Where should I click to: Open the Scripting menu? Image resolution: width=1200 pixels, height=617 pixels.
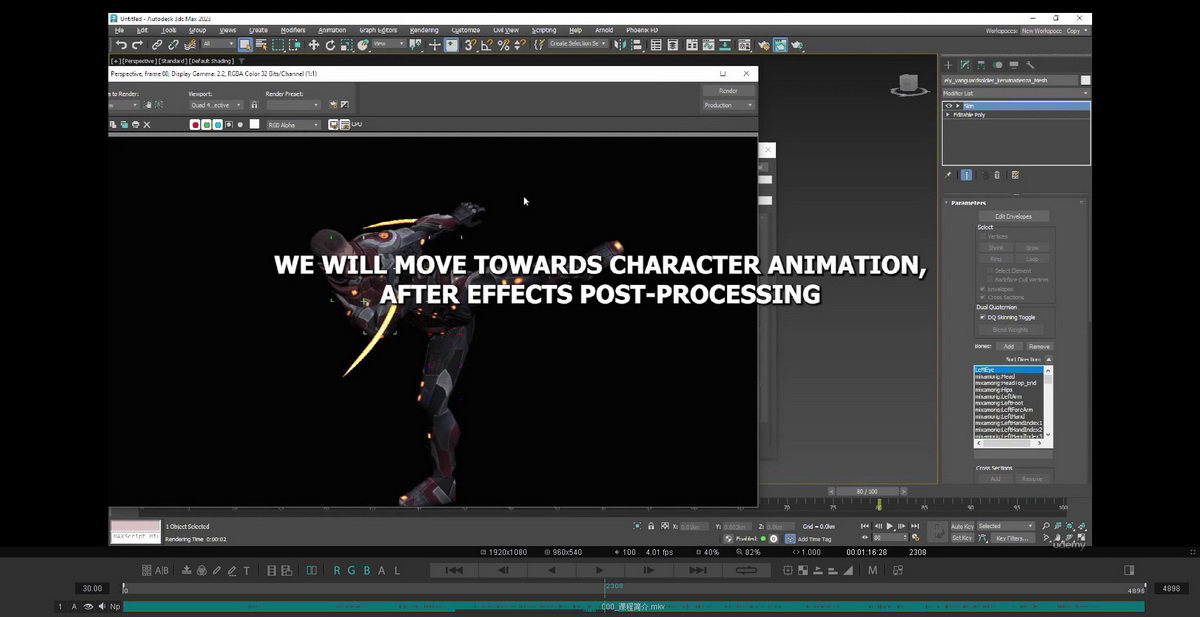click(x=544, y=30)
